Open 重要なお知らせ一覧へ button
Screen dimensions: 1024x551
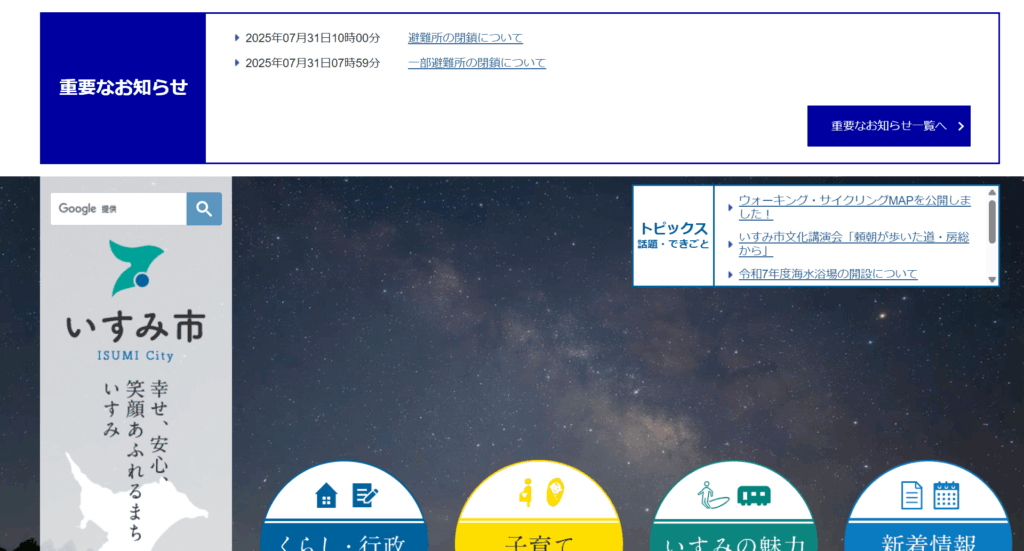coord(889,126)
